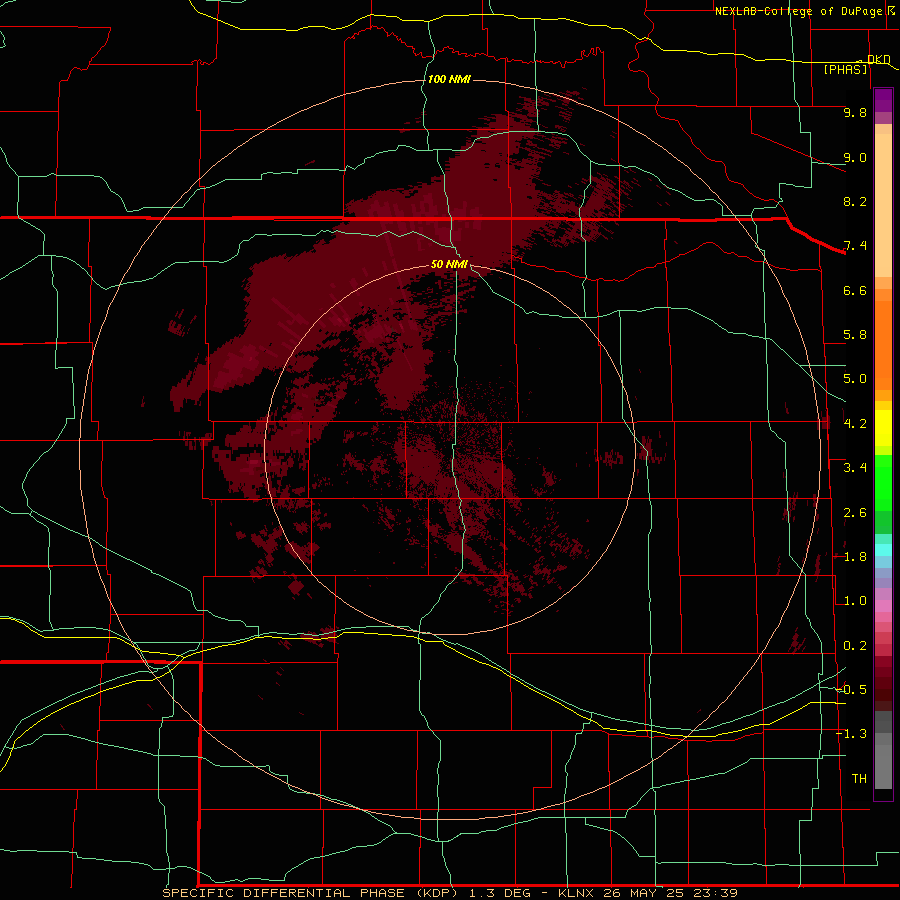Click the cyan segment of the color bar

click(883, 550)
